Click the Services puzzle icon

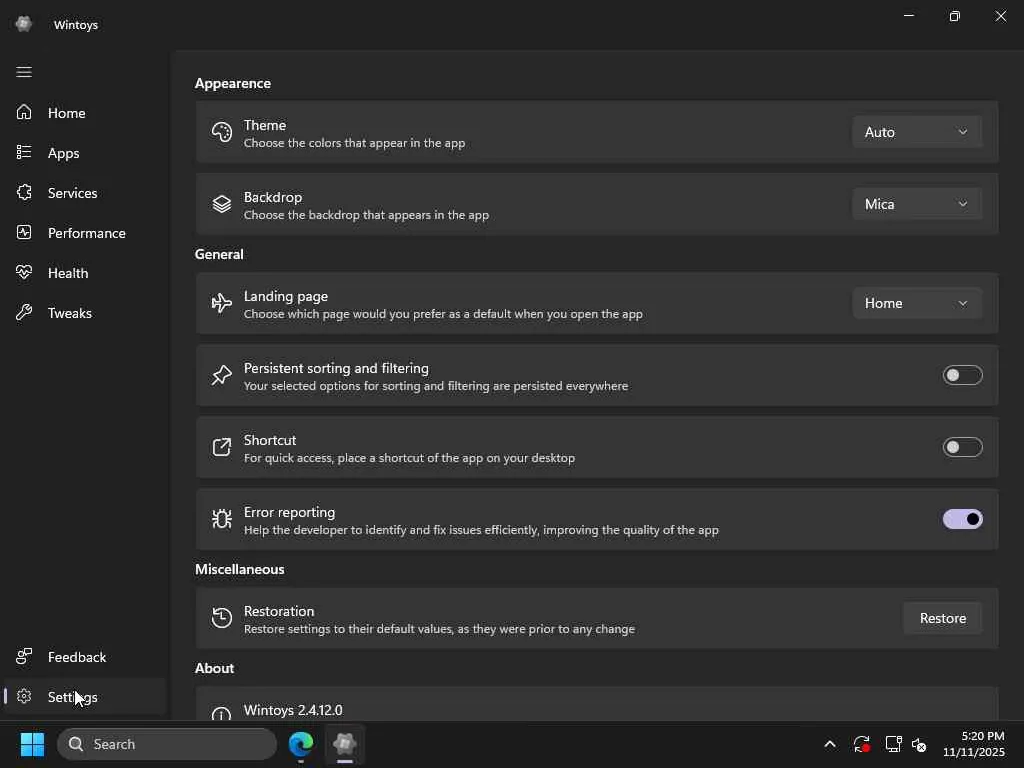[x=24, y=193]
